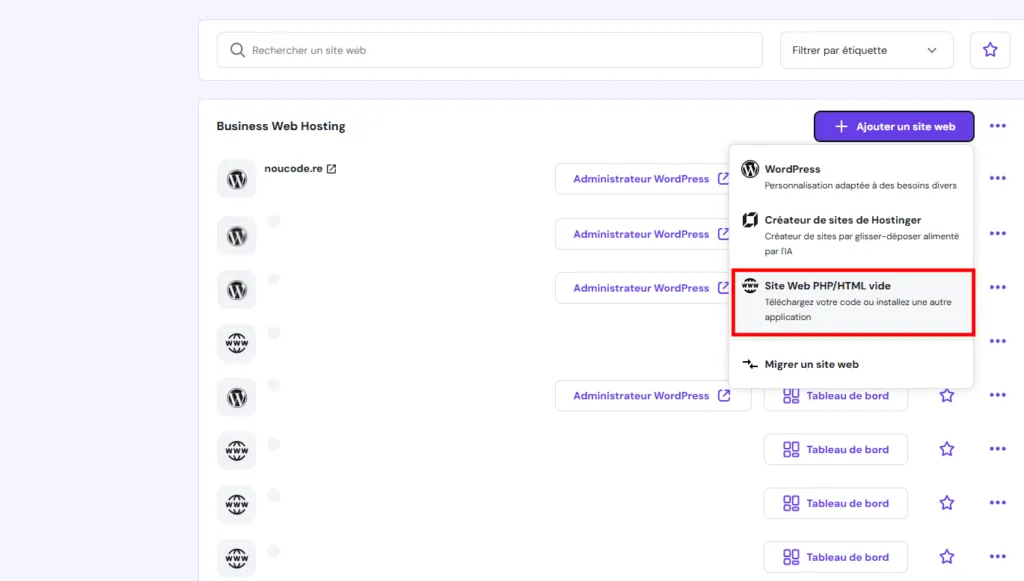Open the row actions menu for noucode.re

tap(997, 178)
